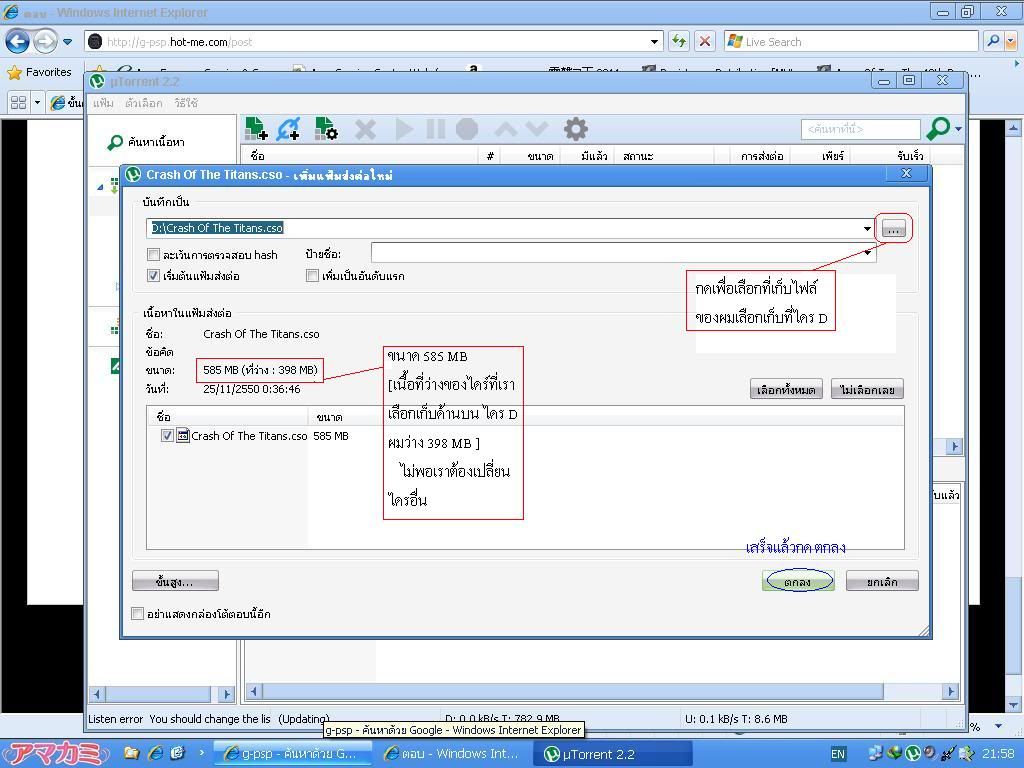The height and width of the screenshot is (768, 1024).
Task: Click the Start torrent play icon
Action: (404, 129)
